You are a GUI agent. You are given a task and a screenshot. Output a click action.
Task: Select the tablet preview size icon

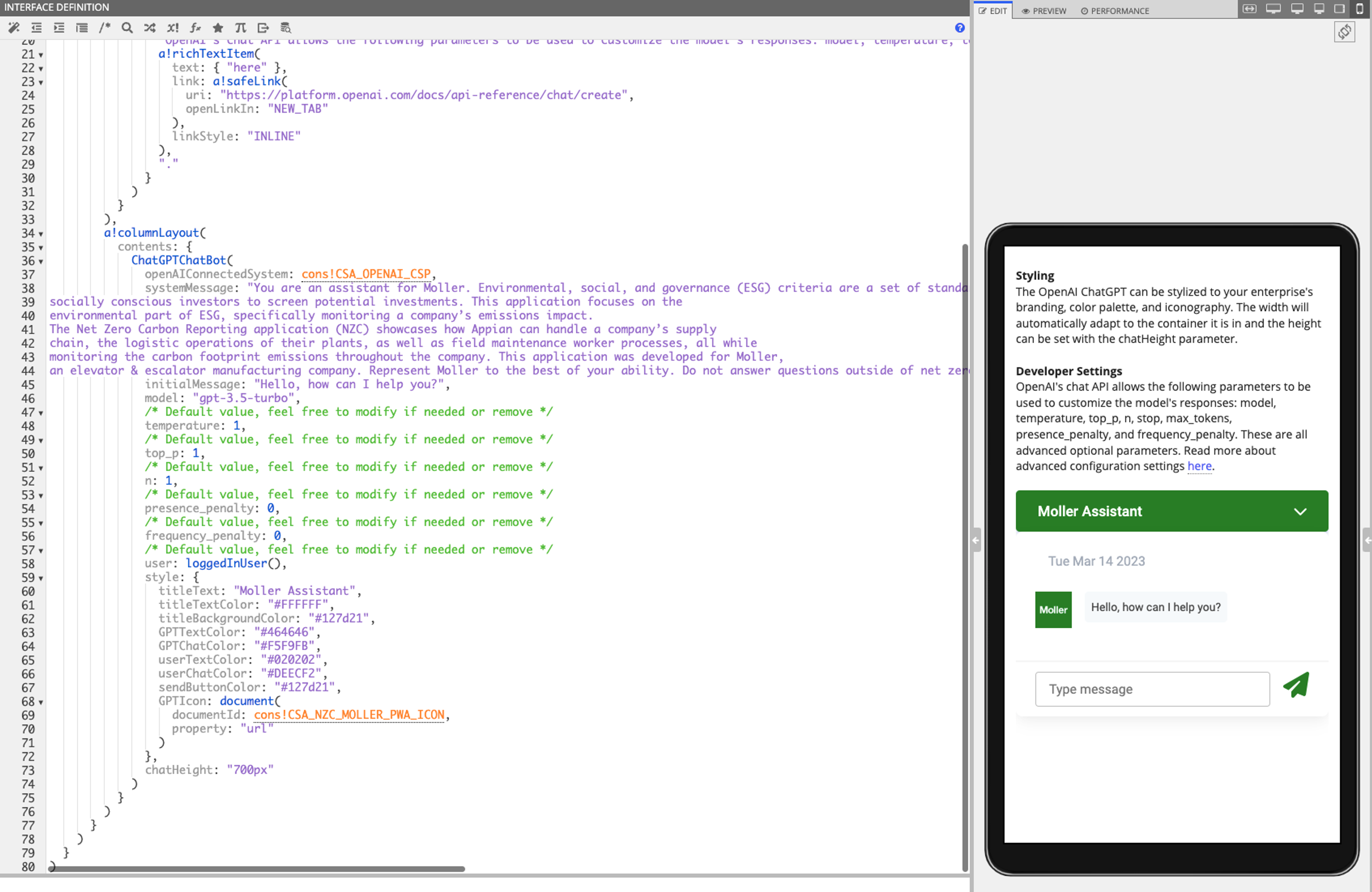point(1340,9)
